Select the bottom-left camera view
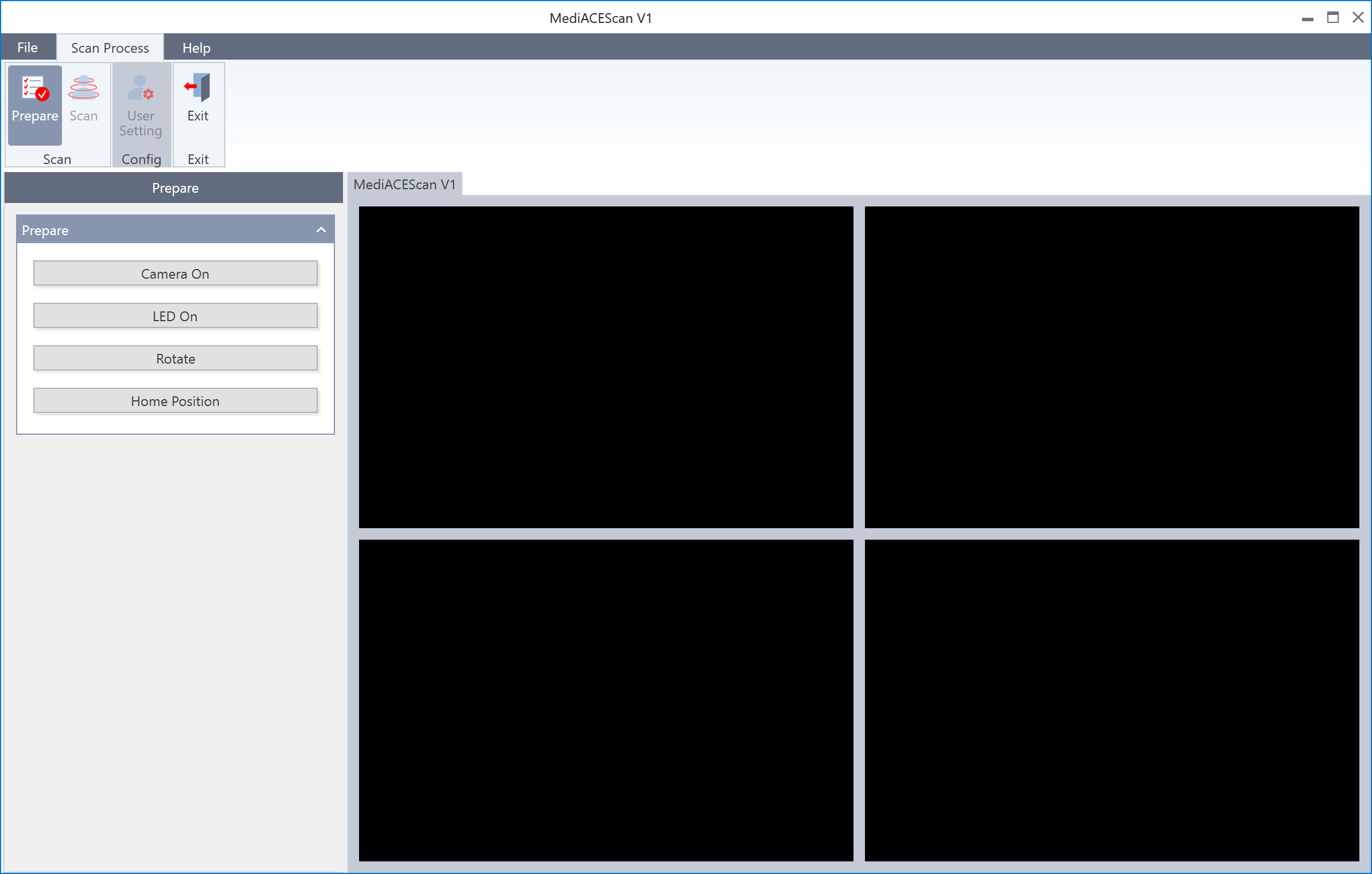The width and height of the screenshot is (1372, 874). tap(606, 700)
